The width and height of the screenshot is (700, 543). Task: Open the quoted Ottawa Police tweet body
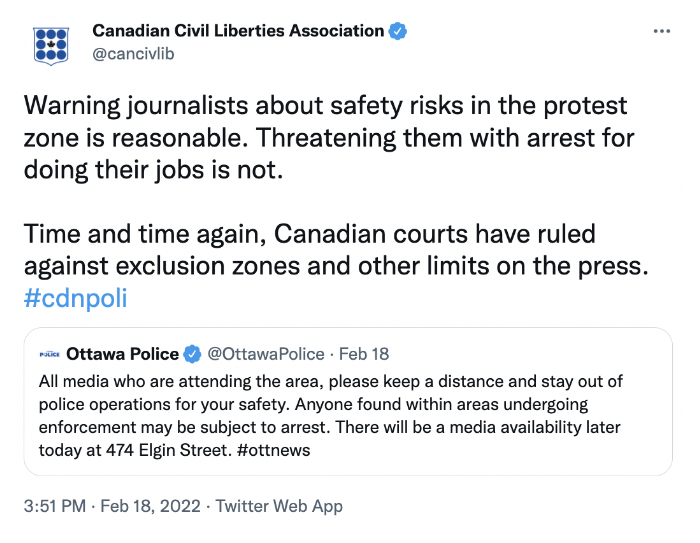(330, 416)
